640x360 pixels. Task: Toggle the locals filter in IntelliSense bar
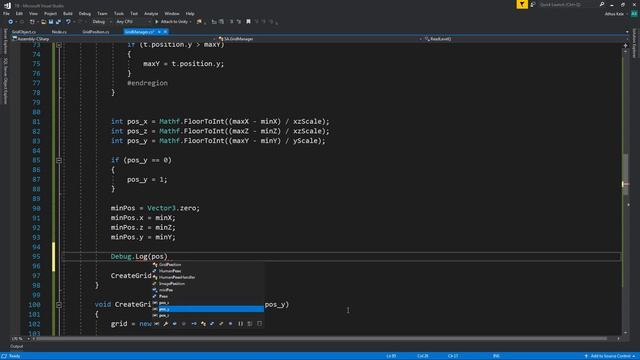click(156, 324)
